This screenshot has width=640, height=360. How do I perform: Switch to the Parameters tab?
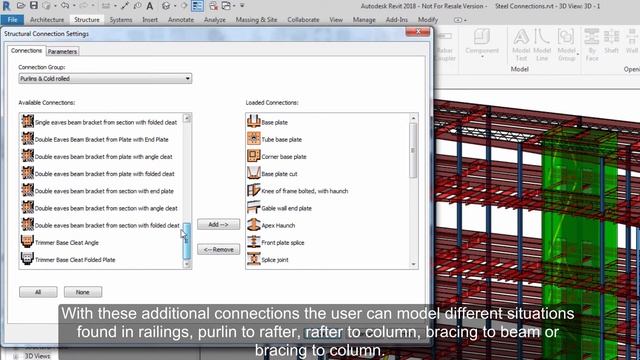click(62, 51)
